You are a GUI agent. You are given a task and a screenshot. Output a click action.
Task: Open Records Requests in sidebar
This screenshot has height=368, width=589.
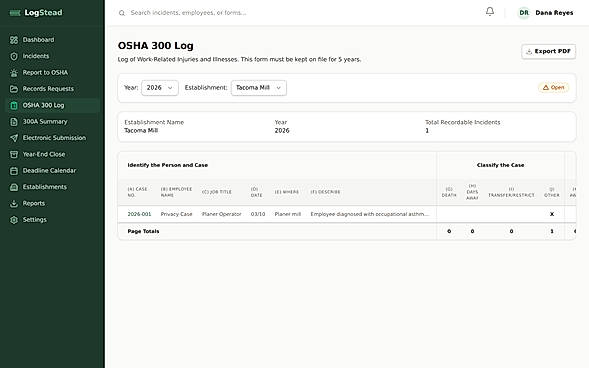click(x=53, y=89)
